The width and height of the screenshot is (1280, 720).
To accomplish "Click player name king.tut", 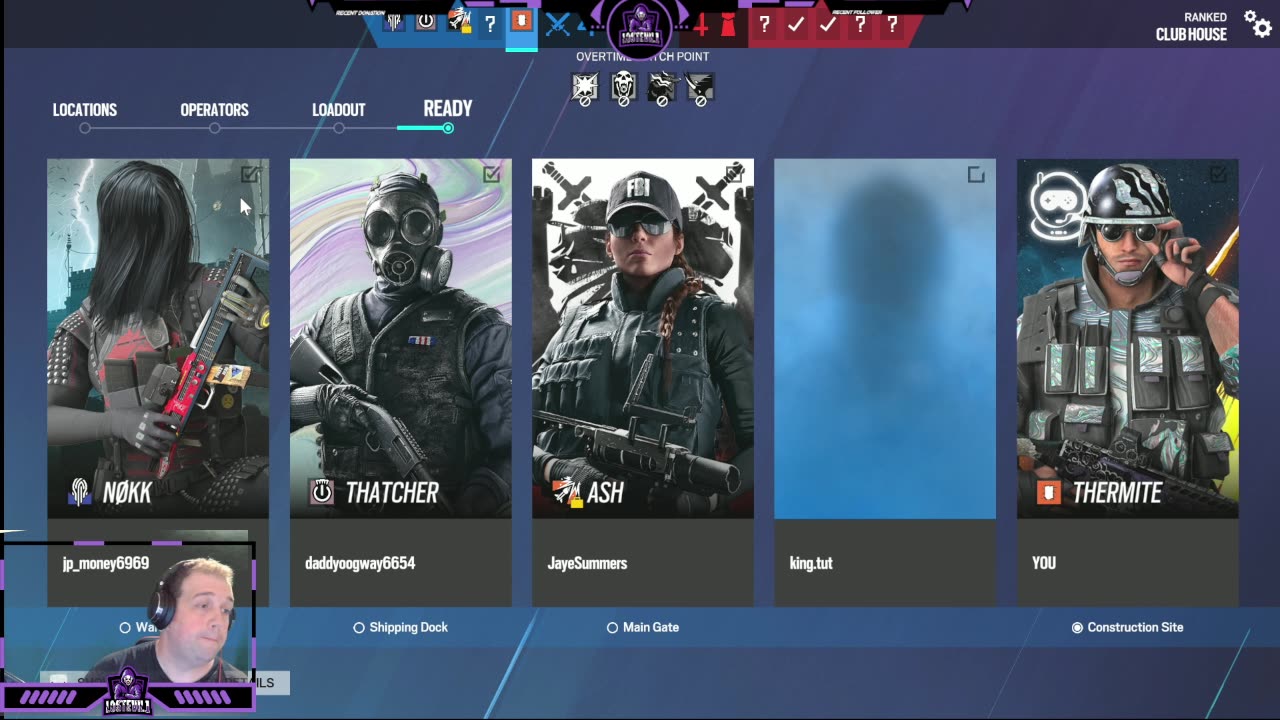I will (811, 563).
